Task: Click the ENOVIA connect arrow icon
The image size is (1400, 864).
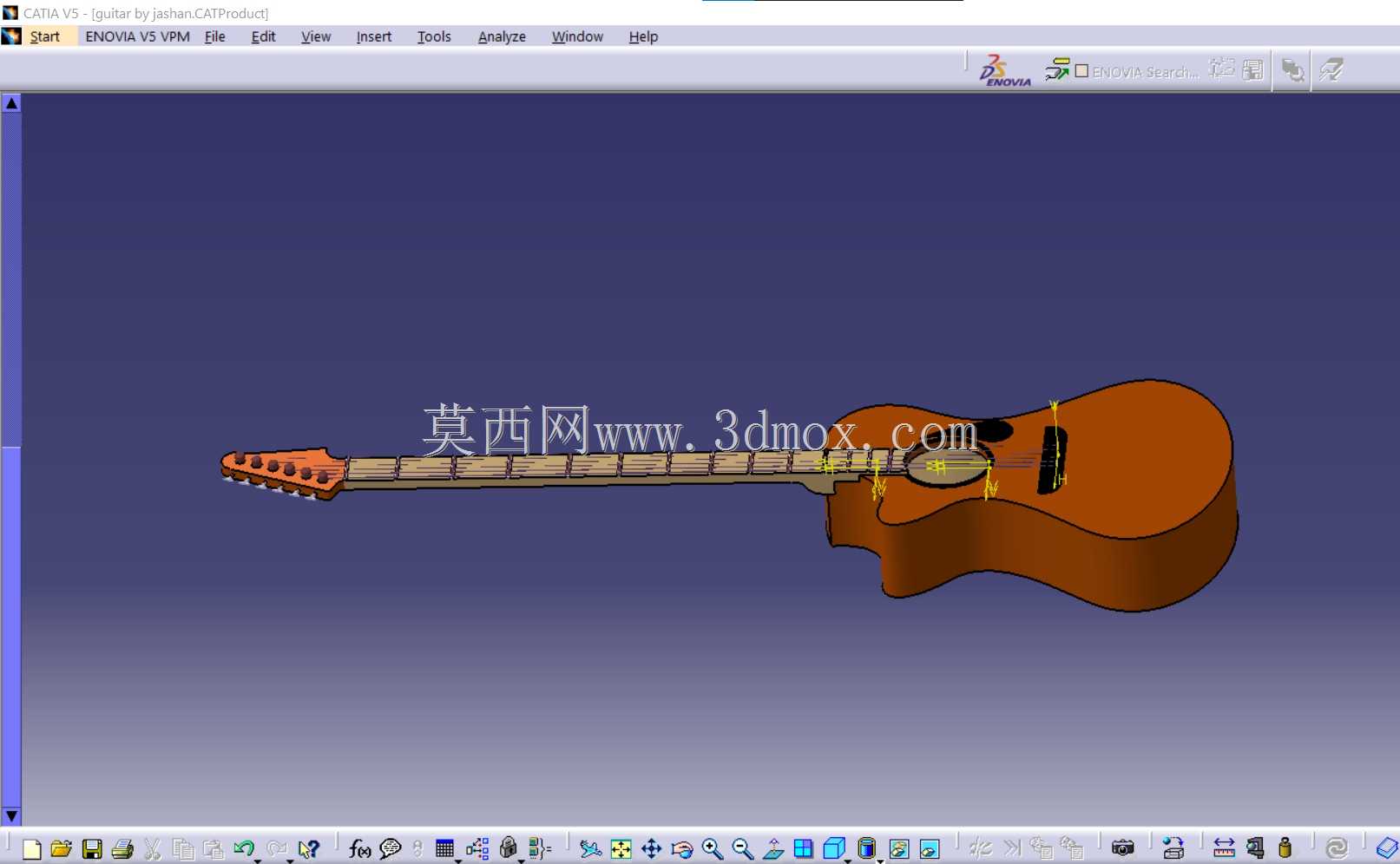Action: coord(1057,69)
